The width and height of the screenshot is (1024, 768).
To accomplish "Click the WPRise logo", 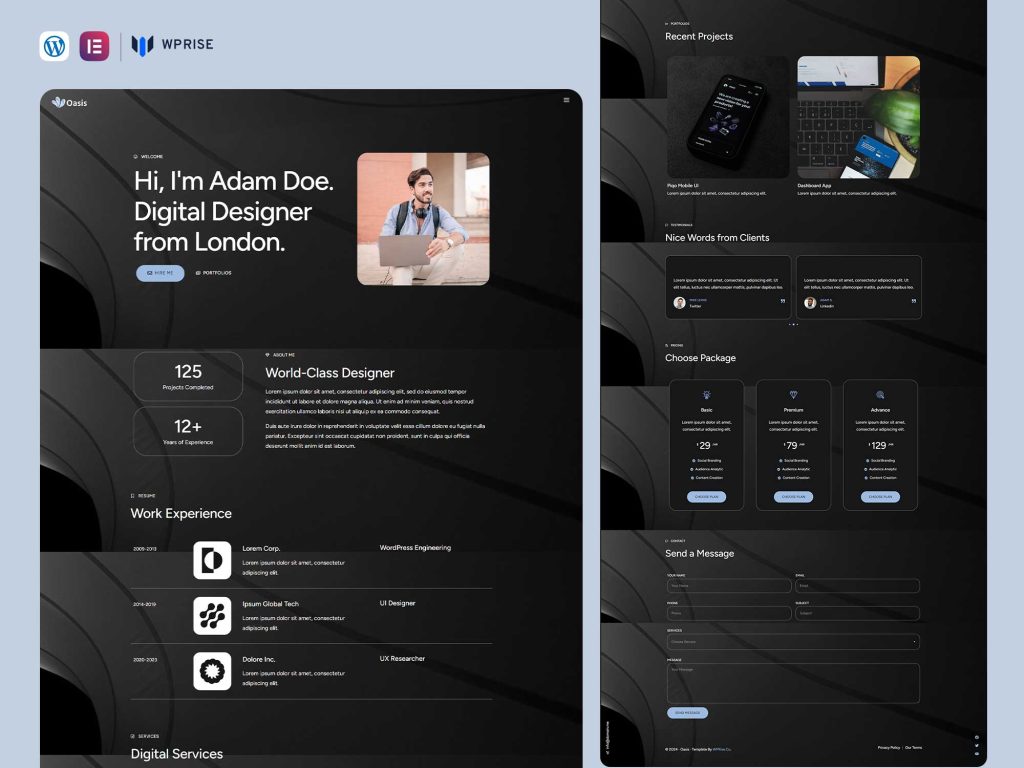I will pos(172,45).
